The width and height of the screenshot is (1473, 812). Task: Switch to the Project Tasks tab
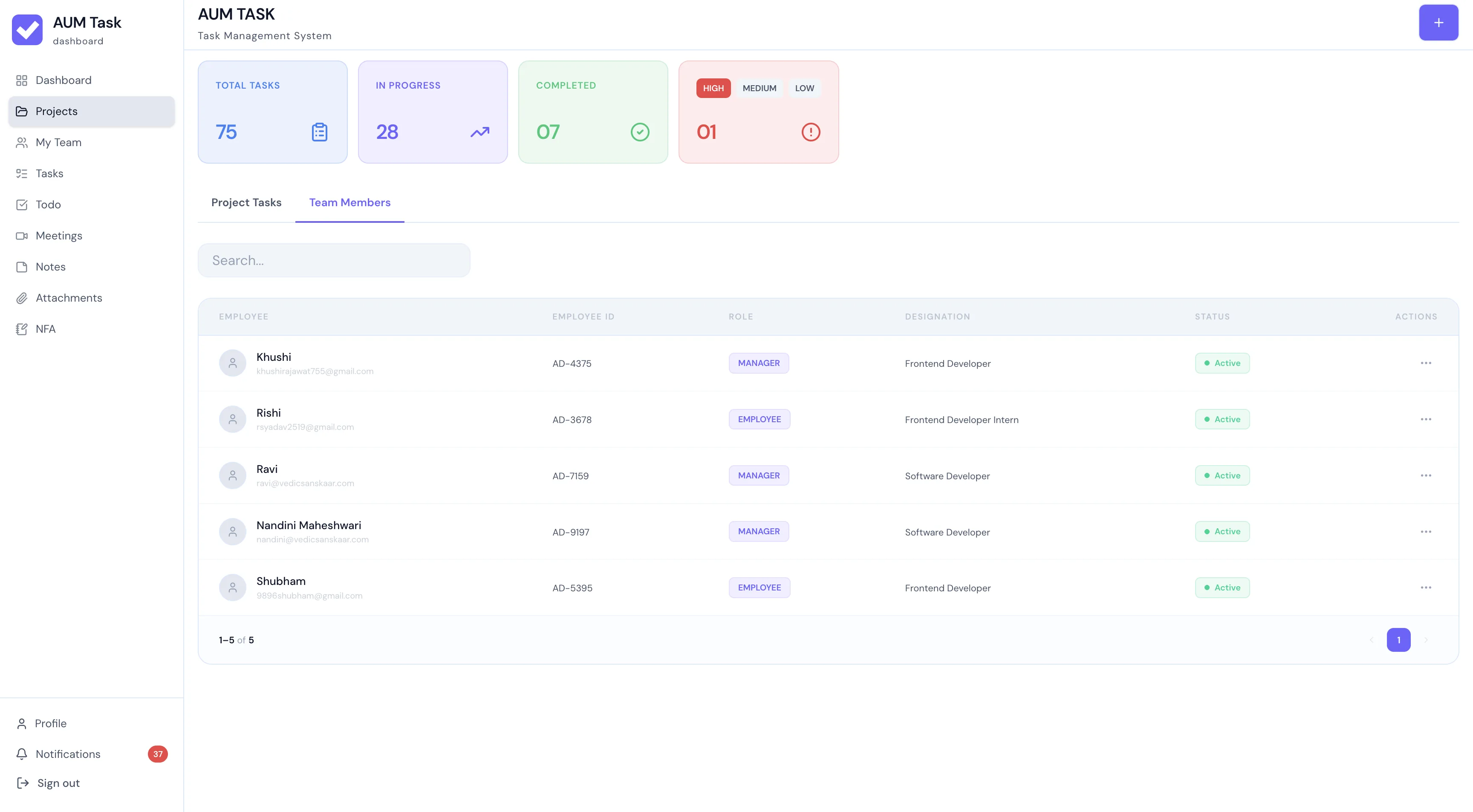point(246,202)
